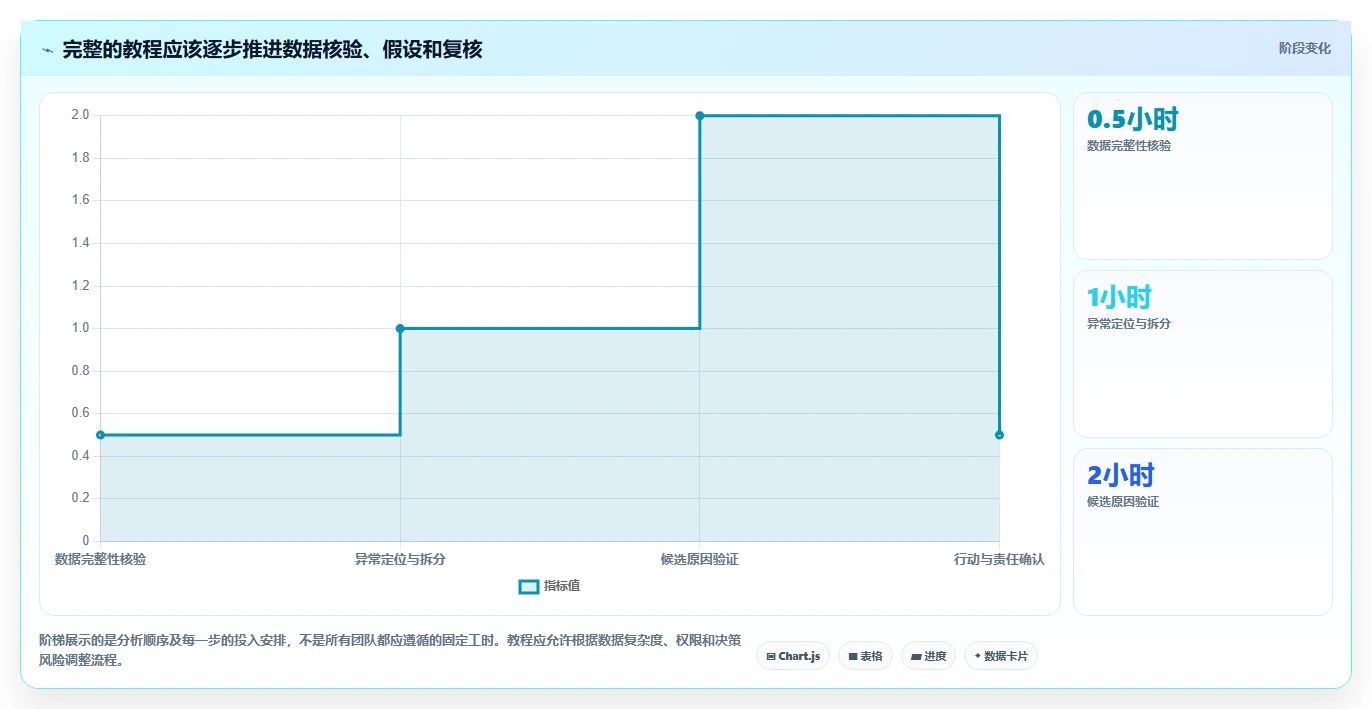The width and height of the screenshot is (1372, 709).
Task: Click the footnote text starting 阶梯展示的是分析顺序
Action: click(389, 650)
